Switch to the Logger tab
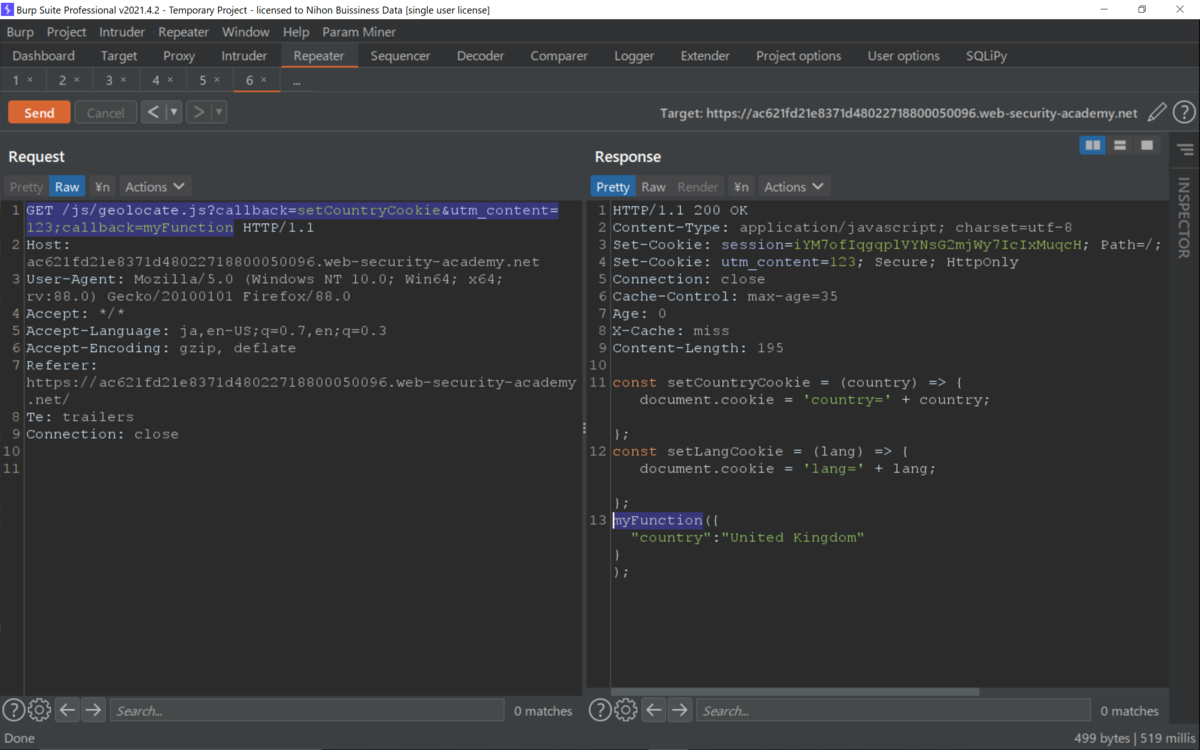Viewport: 1200px width, 750px height. click(x=634, y=56)
